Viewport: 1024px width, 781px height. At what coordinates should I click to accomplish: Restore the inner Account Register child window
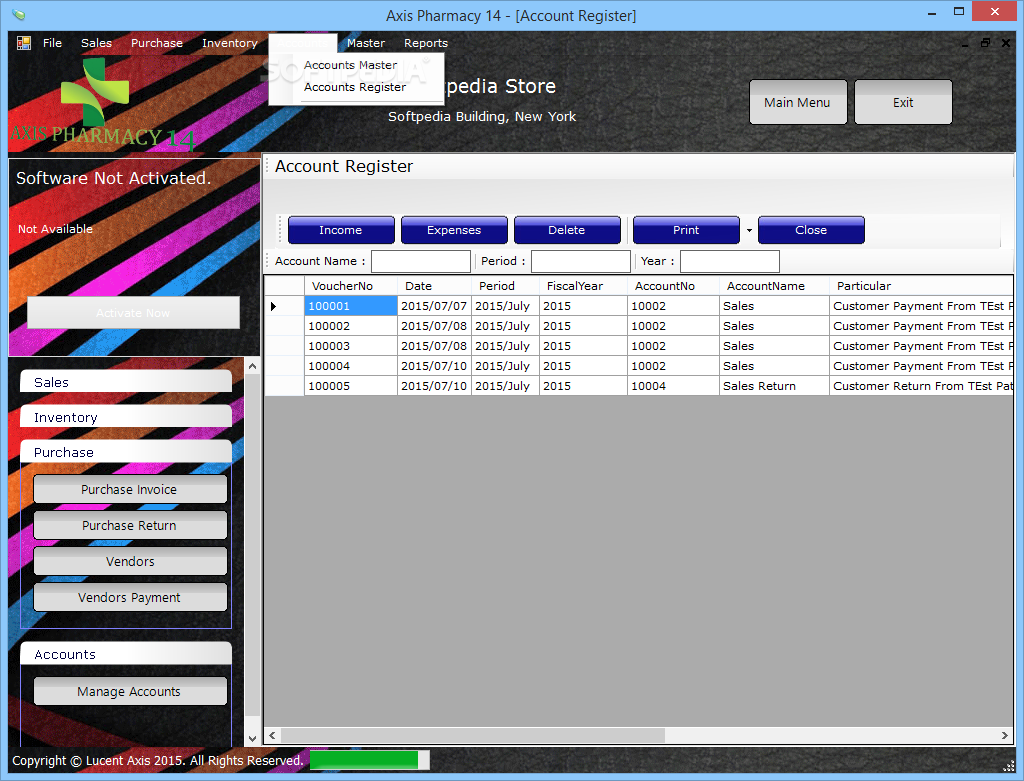pos(985,43)
